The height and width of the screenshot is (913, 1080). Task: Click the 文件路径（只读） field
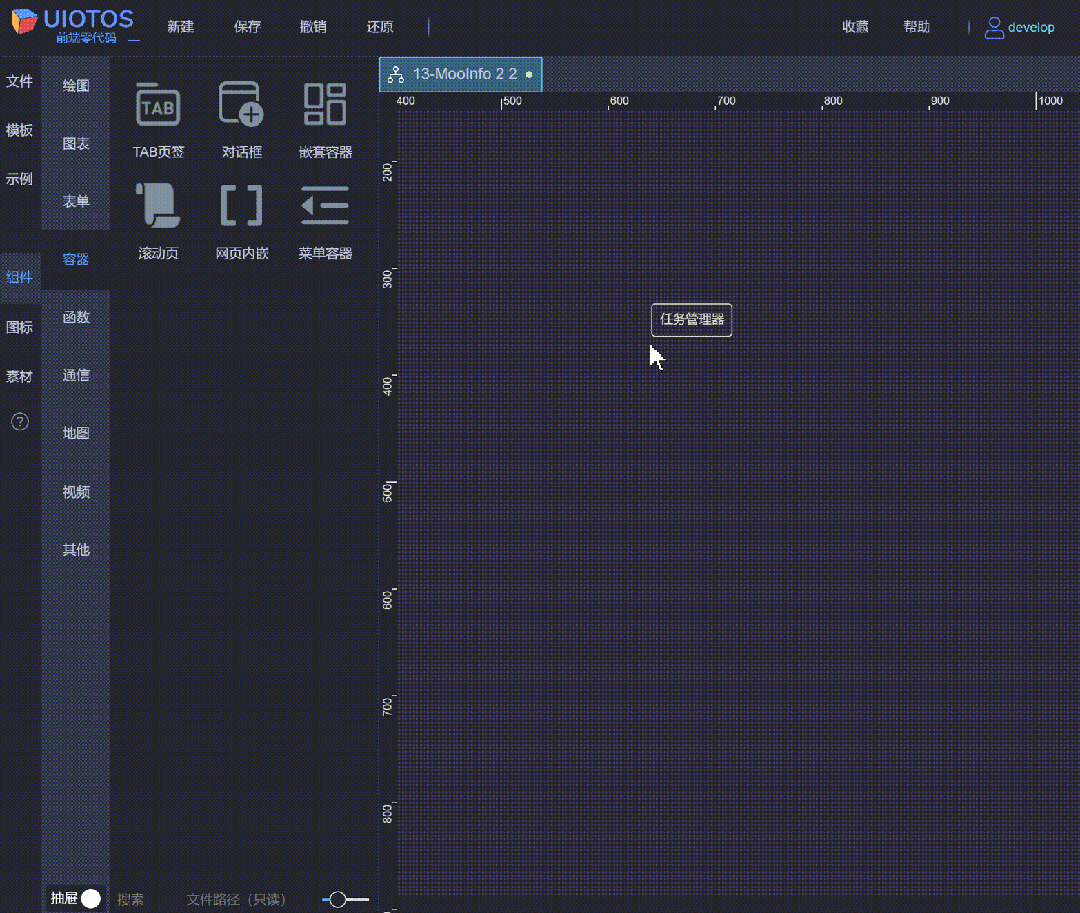[236, 899]
